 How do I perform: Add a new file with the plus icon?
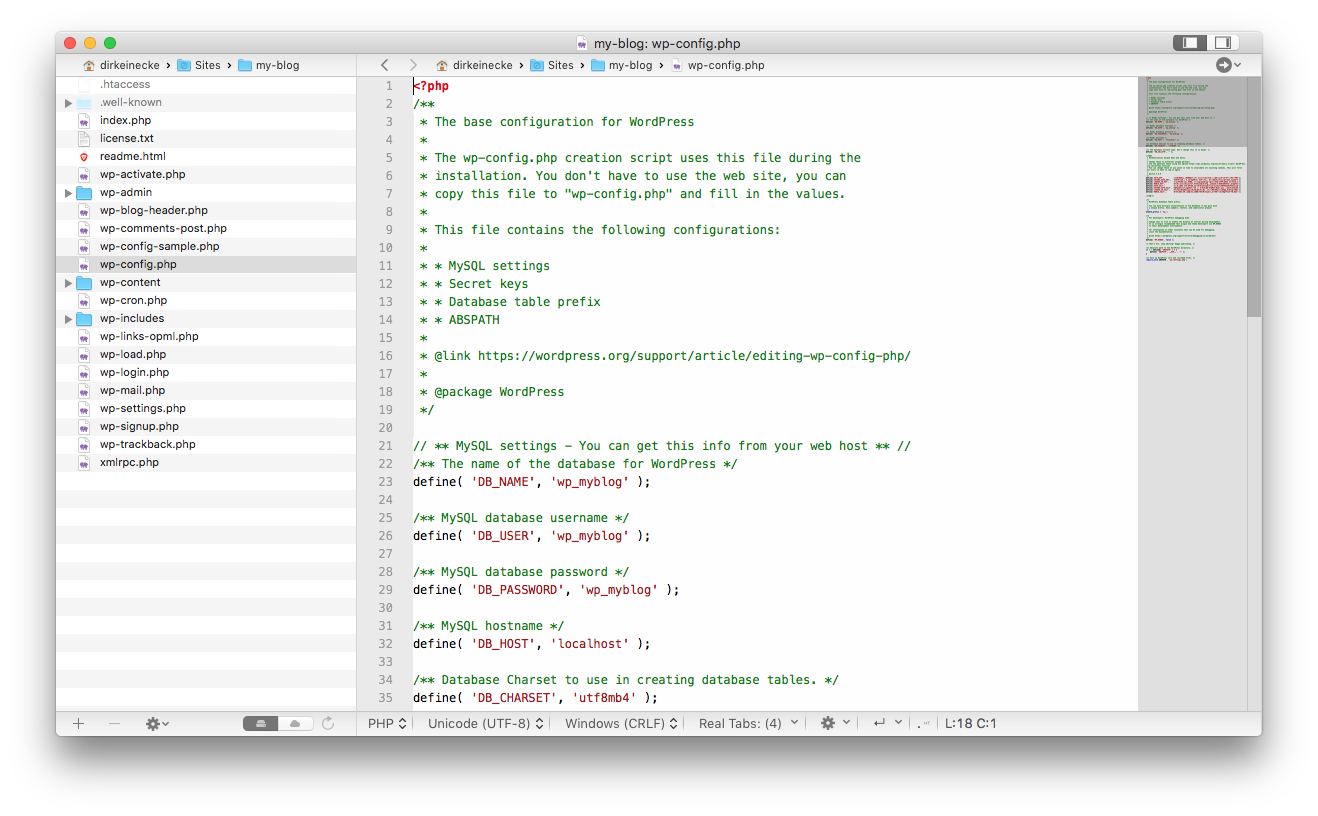click(78, 723)
